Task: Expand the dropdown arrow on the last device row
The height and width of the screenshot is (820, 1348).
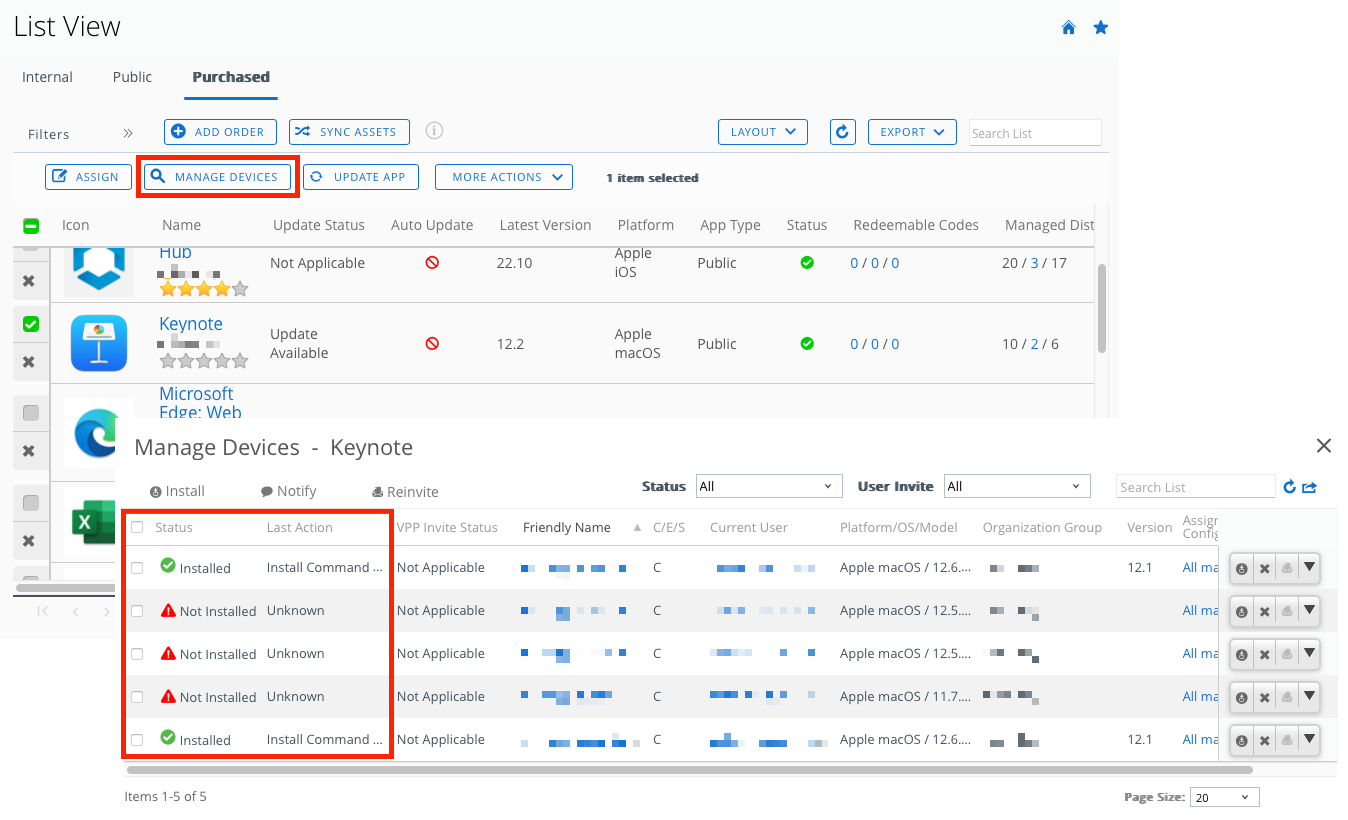Action: 1310,739
